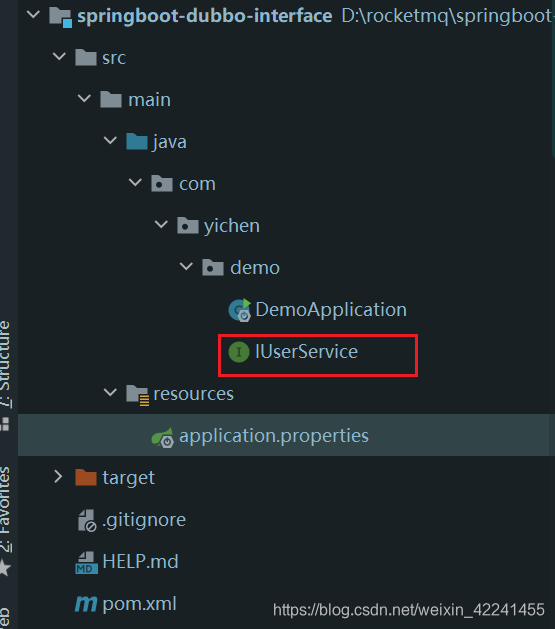This screenshot has height=629, width=555.
Task: Click the com package icon
Action: click(x=162, y=183)
